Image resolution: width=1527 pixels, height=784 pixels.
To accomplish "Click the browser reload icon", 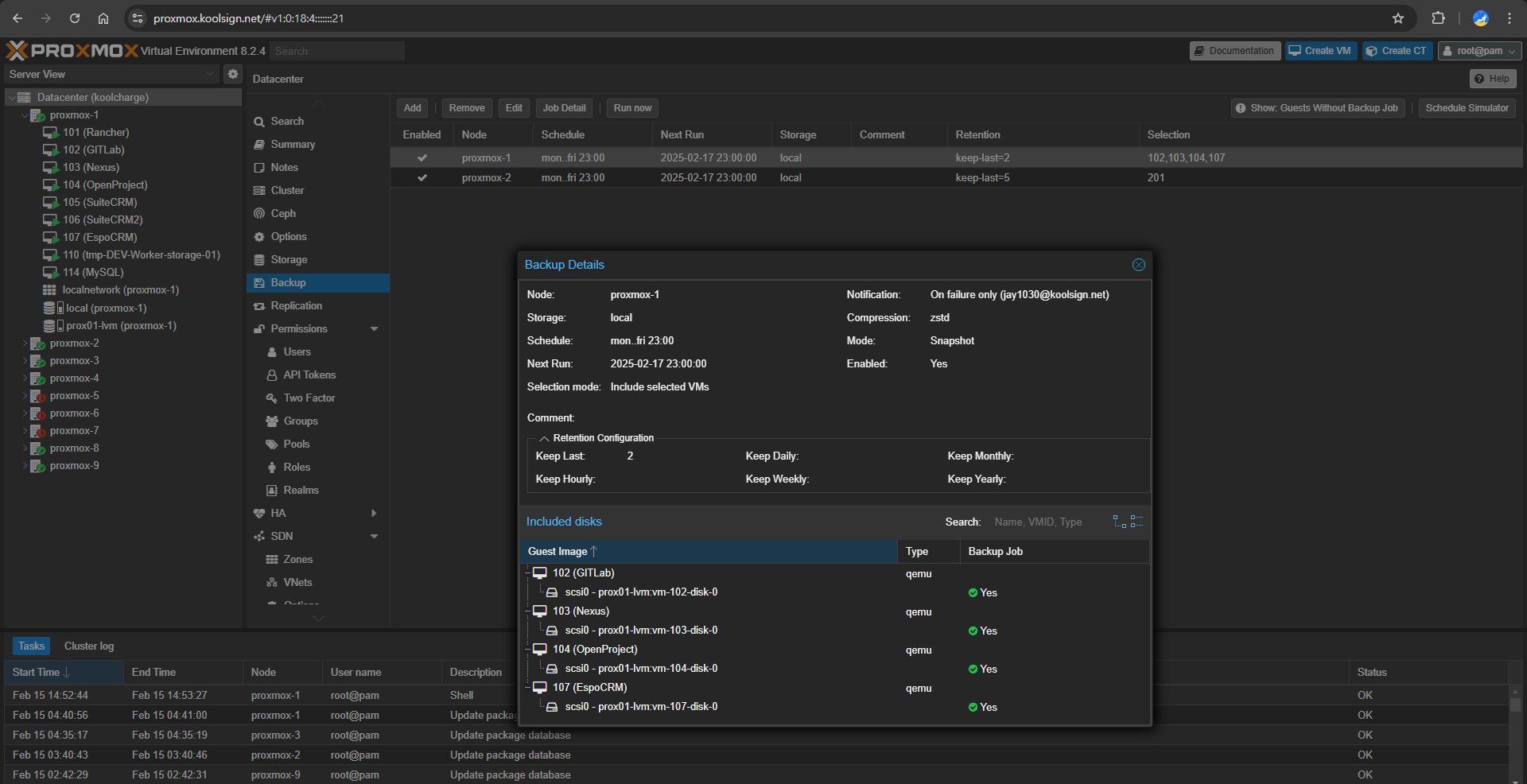I will tap(75, 18).
